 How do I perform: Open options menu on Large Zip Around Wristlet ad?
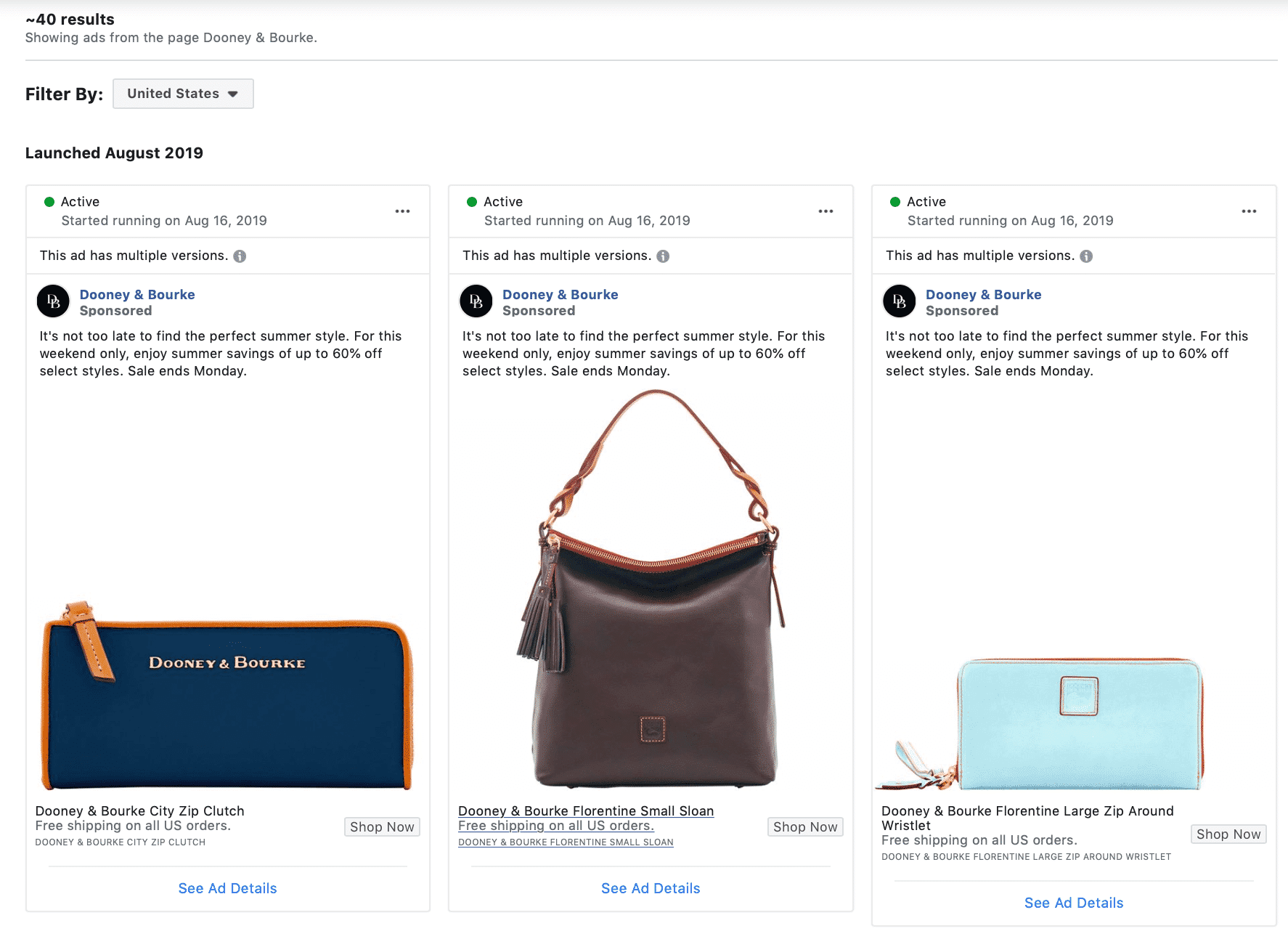tap(1249, 211)
